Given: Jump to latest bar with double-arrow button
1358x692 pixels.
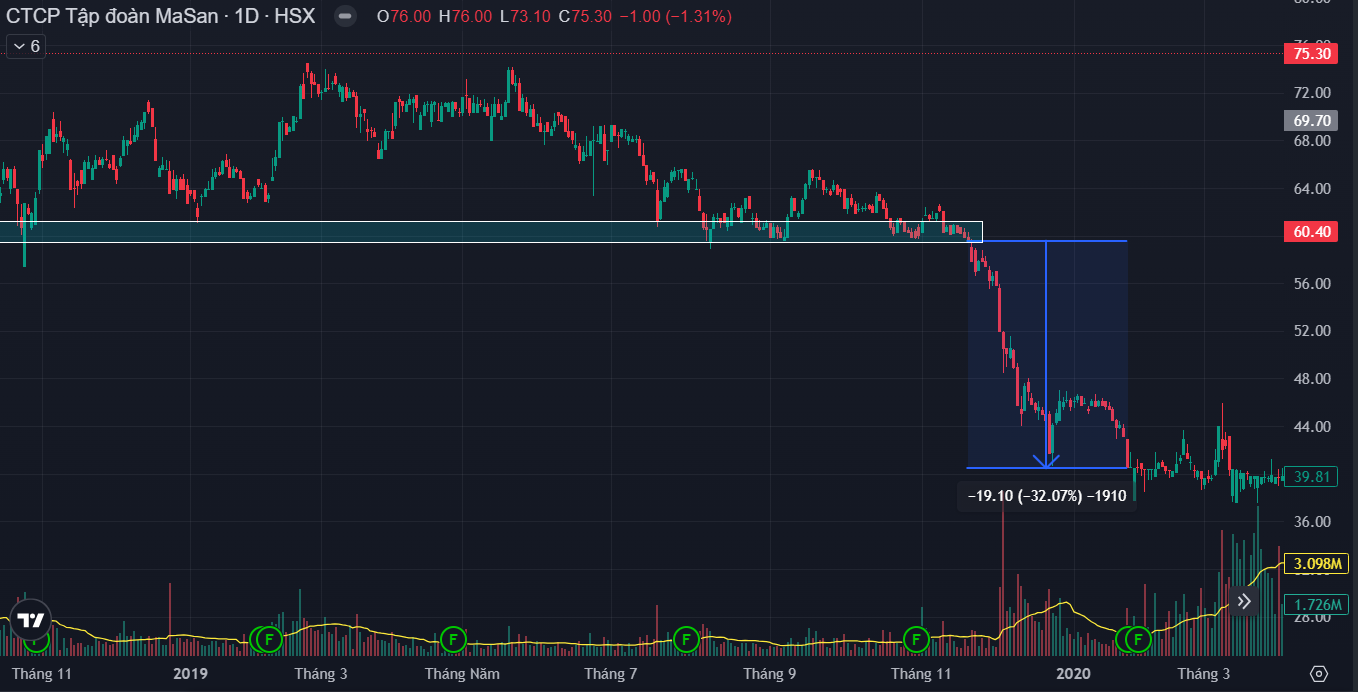Looking at the screenshot, I should [x=1244, y=601].
